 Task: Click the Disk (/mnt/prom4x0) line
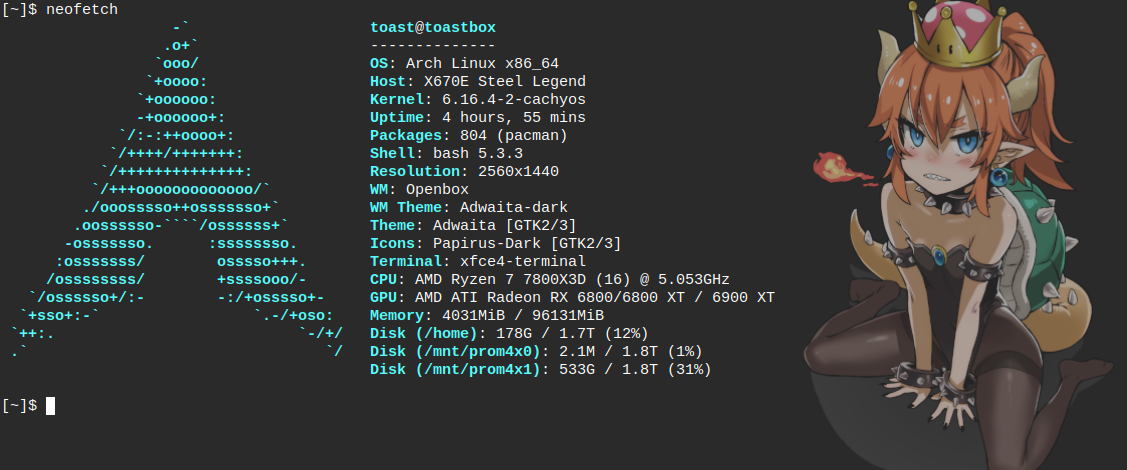coord(536,351)
